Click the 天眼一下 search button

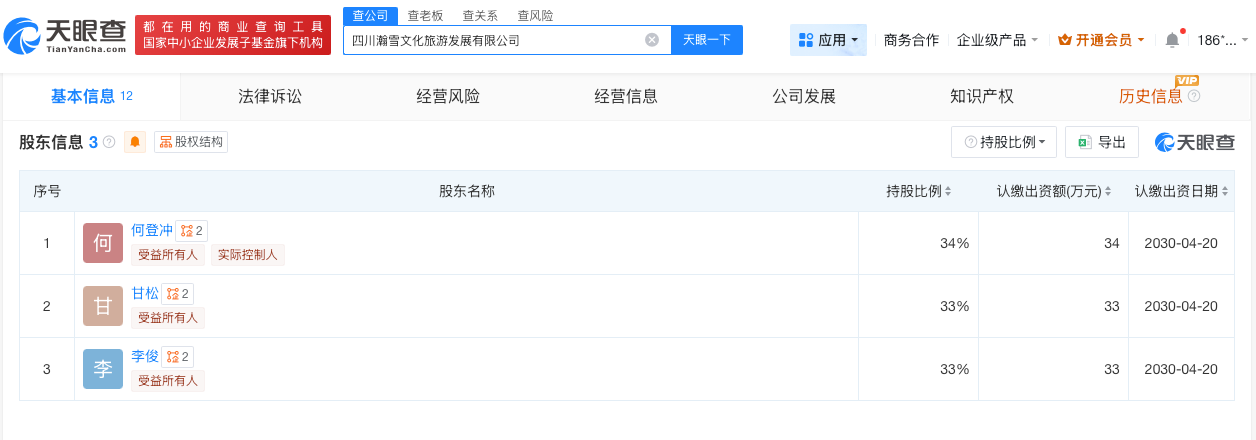tap(707, 40)
